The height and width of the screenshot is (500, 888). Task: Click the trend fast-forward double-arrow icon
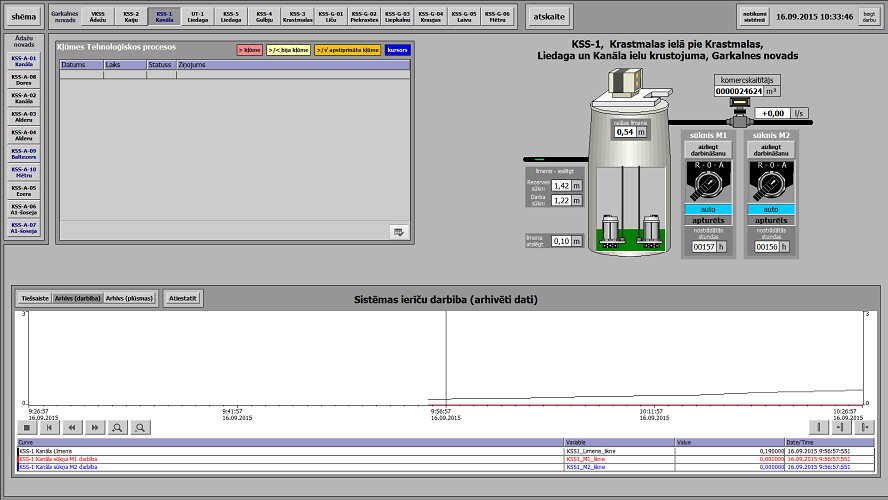point(95,427)
